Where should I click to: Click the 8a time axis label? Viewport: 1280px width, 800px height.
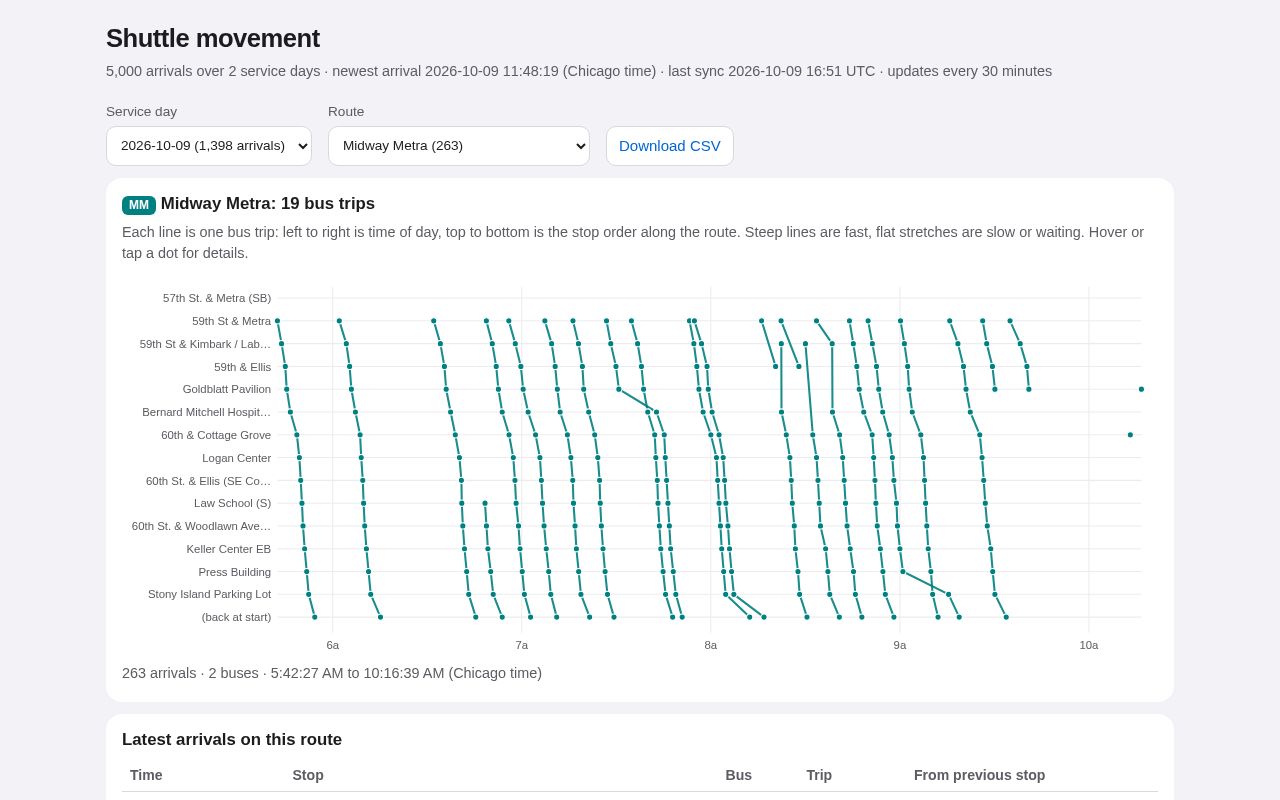711,645
